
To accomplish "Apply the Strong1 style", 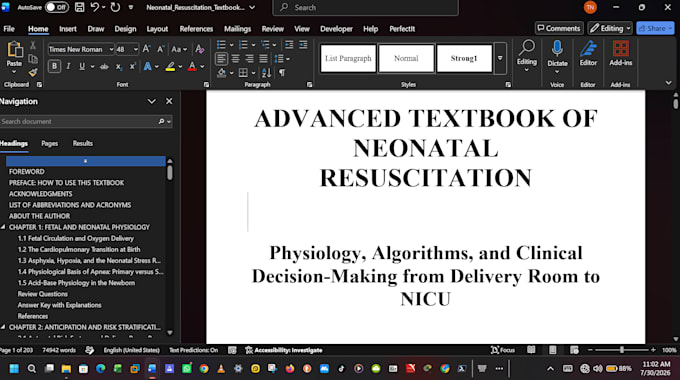I will coord(464,58).
